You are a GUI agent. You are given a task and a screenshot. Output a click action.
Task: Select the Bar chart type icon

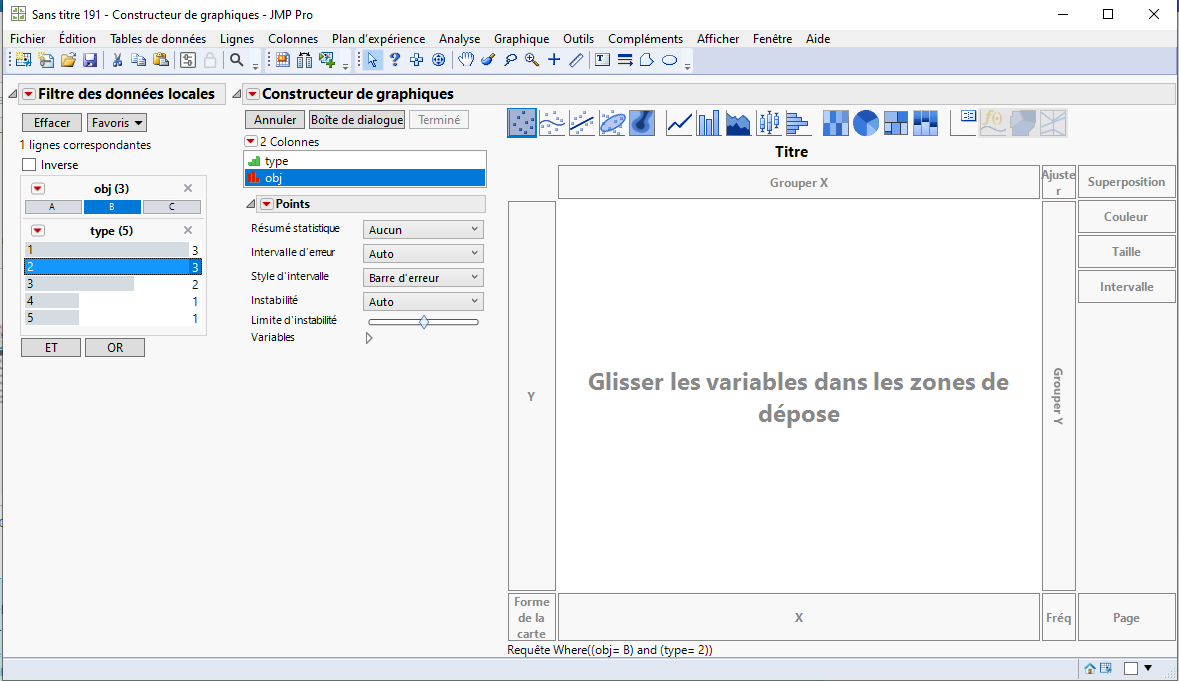click(x=708, y=123)
